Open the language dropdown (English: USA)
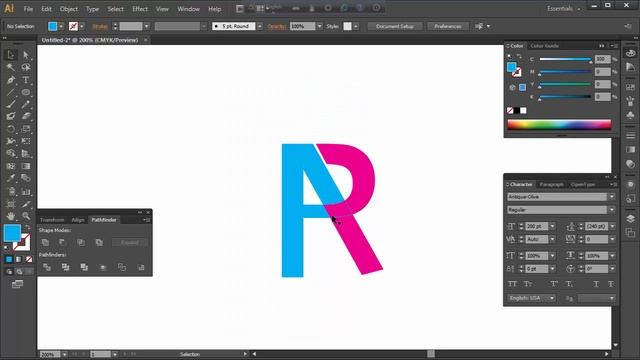Image resolution: width=640 pixels, height=360 pixels. pos(552,298)
